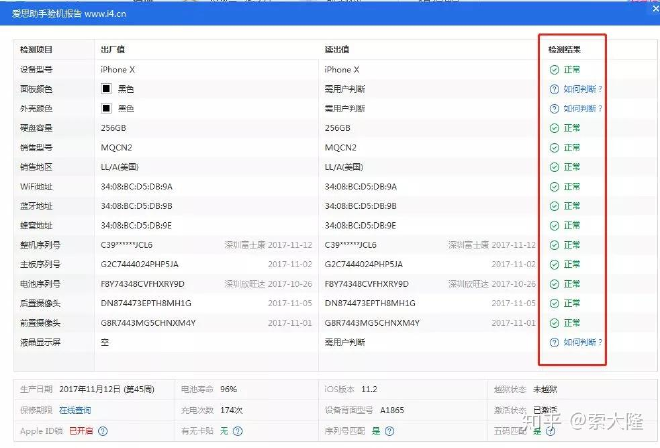Click the green check icon in 蓝牙地址 row

pos(554,206)
